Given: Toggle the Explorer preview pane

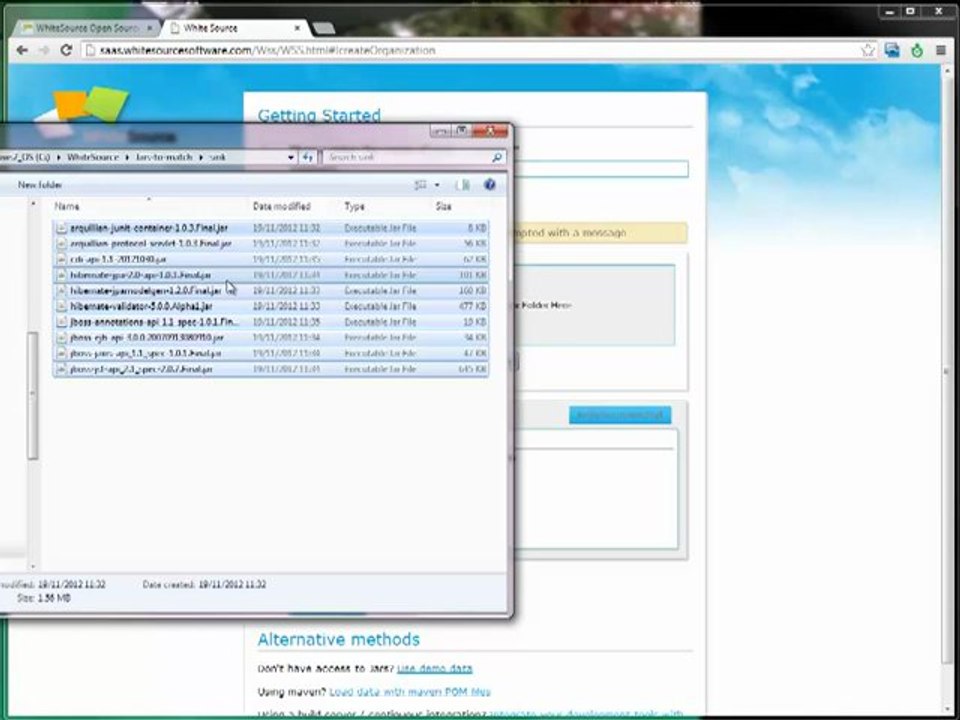Looking at the screenshot, I should pos(462,185).
